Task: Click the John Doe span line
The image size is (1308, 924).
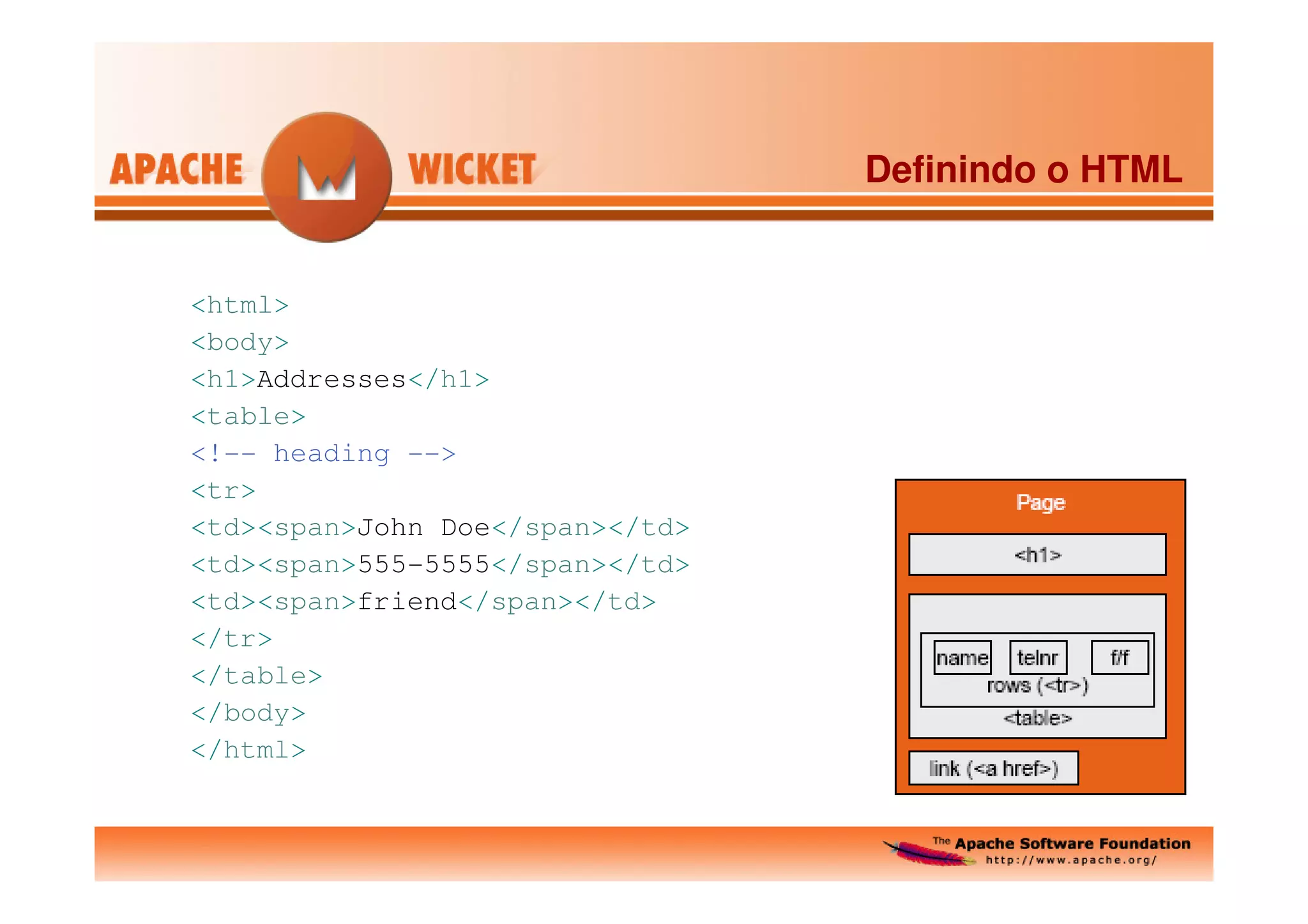Action: [441, 528]
